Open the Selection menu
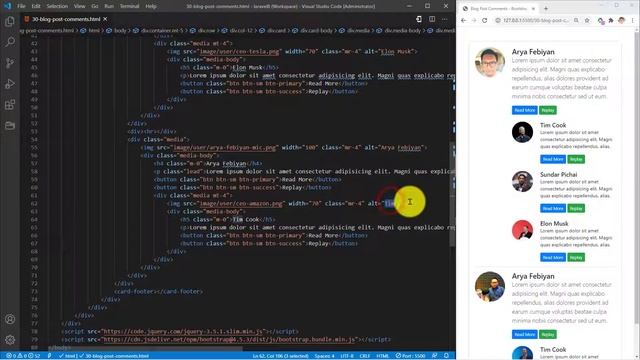The height and width of the screenshot is (360, 640). (57, 6)
